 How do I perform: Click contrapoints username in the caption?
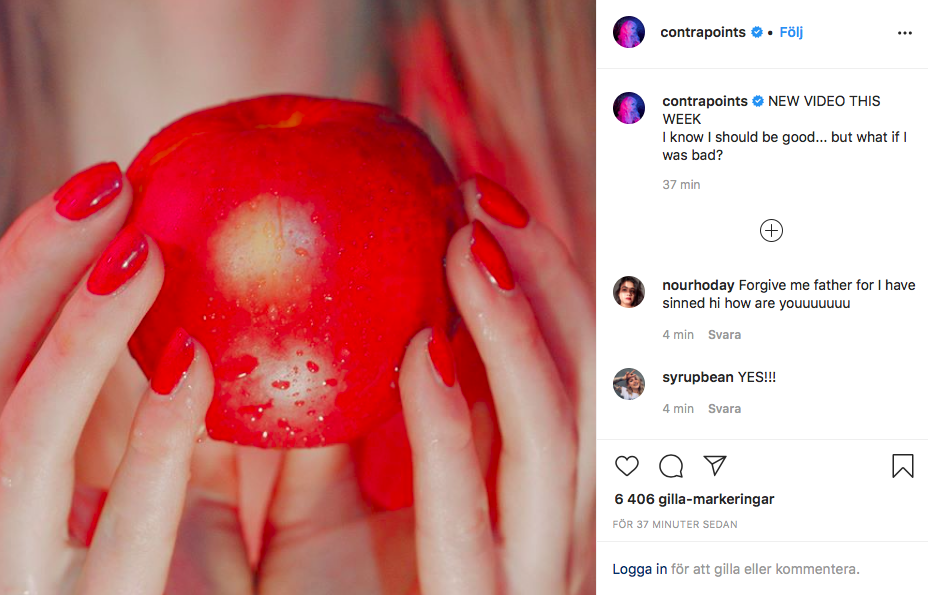click(x=705, y=101)
